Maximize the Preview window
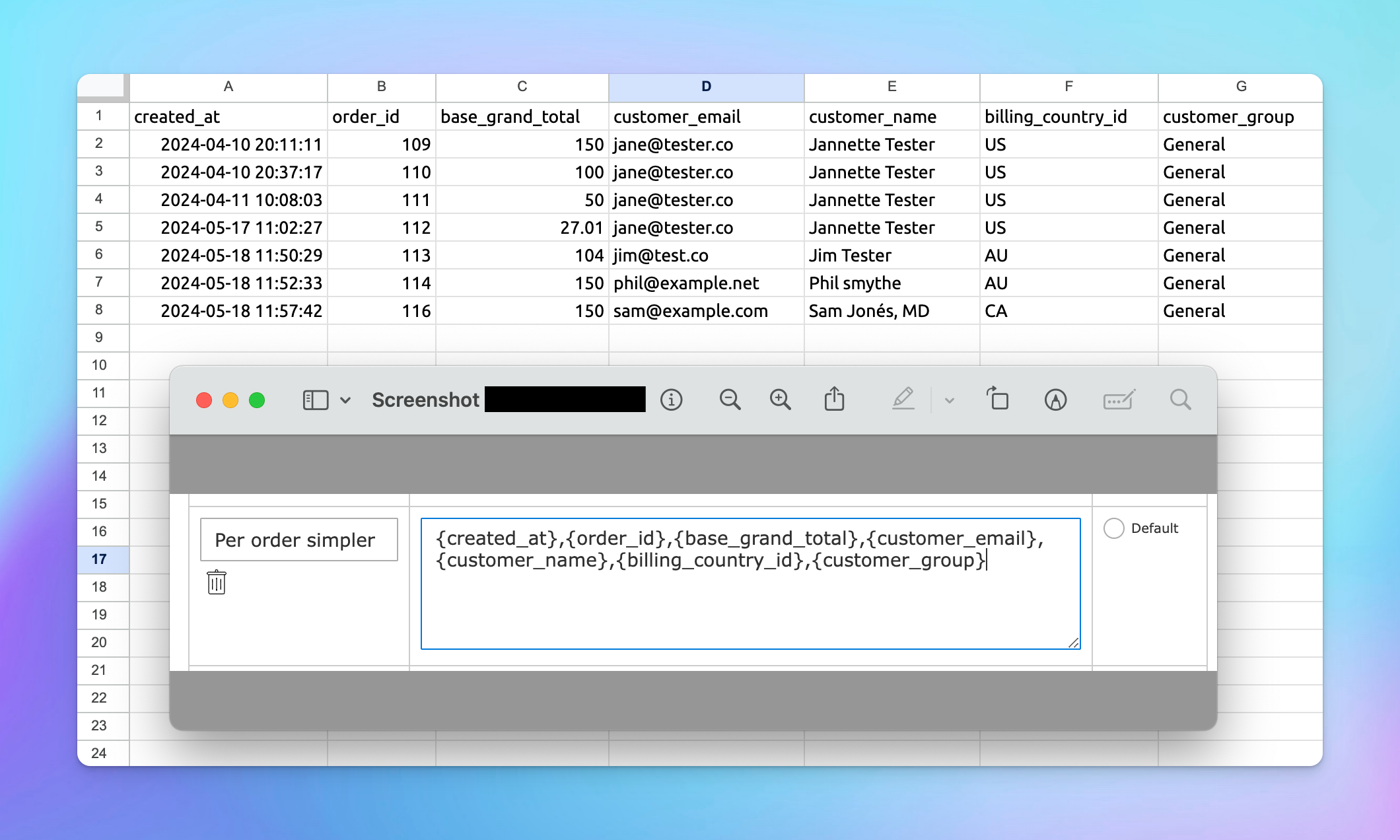Viewport: 1400px width, 840px height. tap(257, 400)
